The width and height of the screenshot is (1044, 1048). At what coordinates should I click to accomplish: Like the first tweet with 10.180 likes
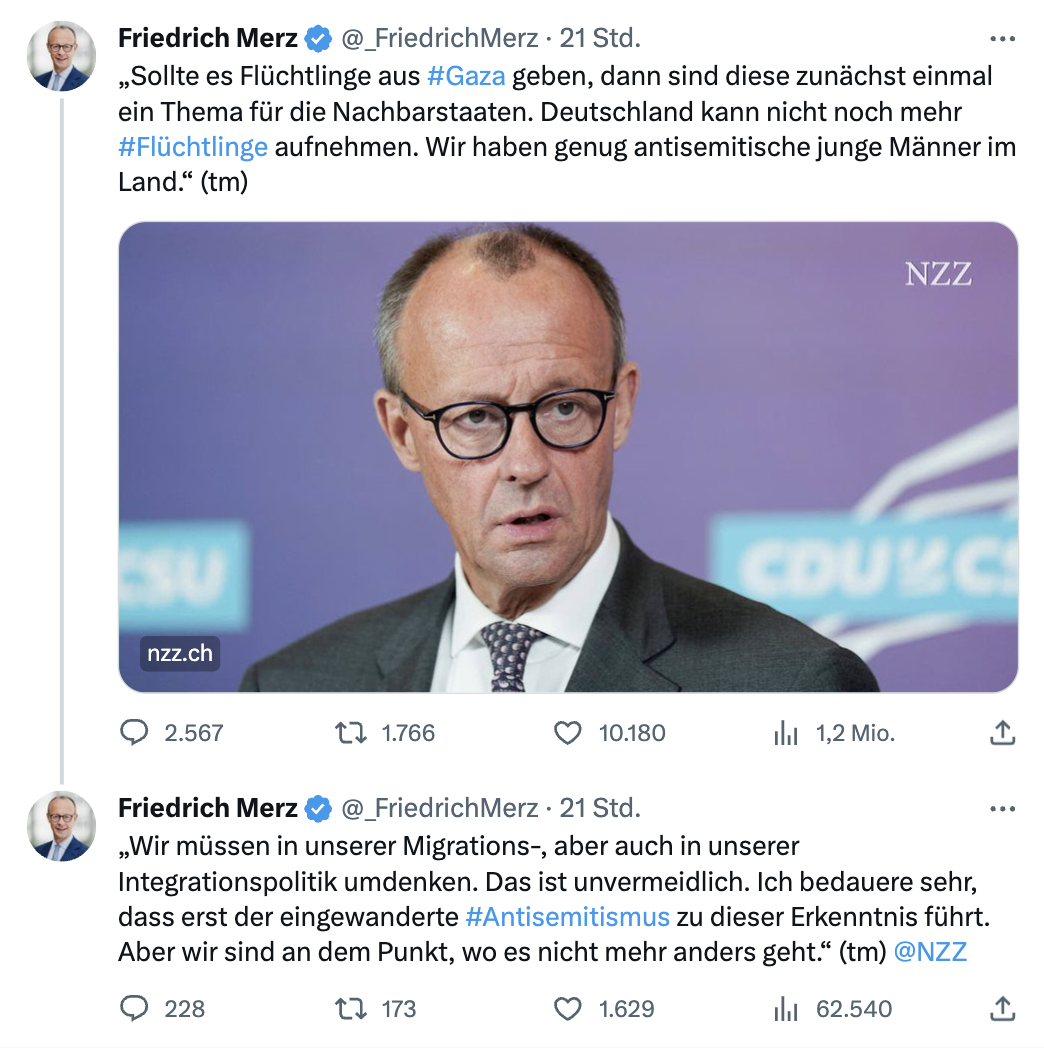tap(567, 733)
